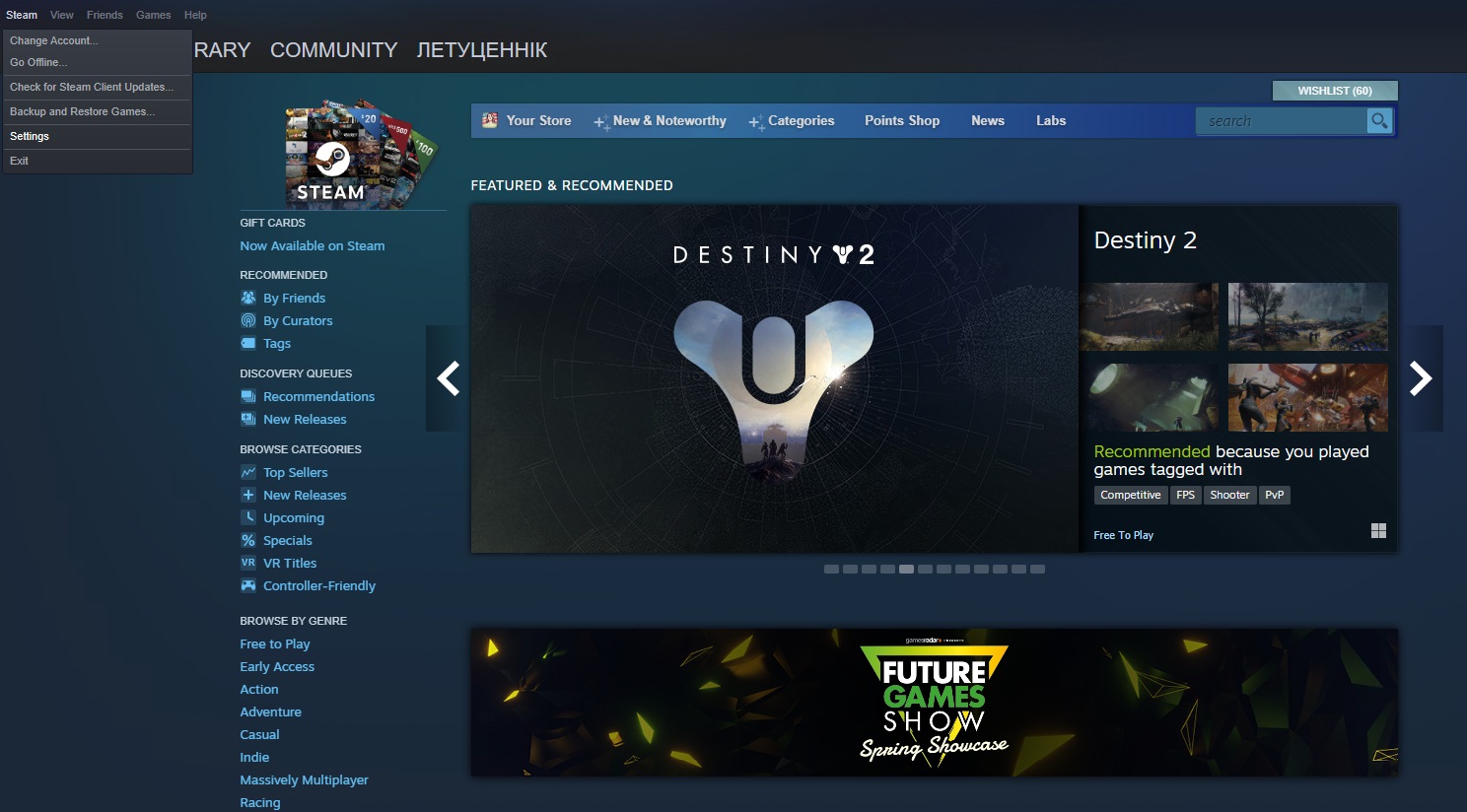Choose Exit from Steam menu
Viewport: 1467px width, 812px height.
pyautogui.click(x=98, y=161)
